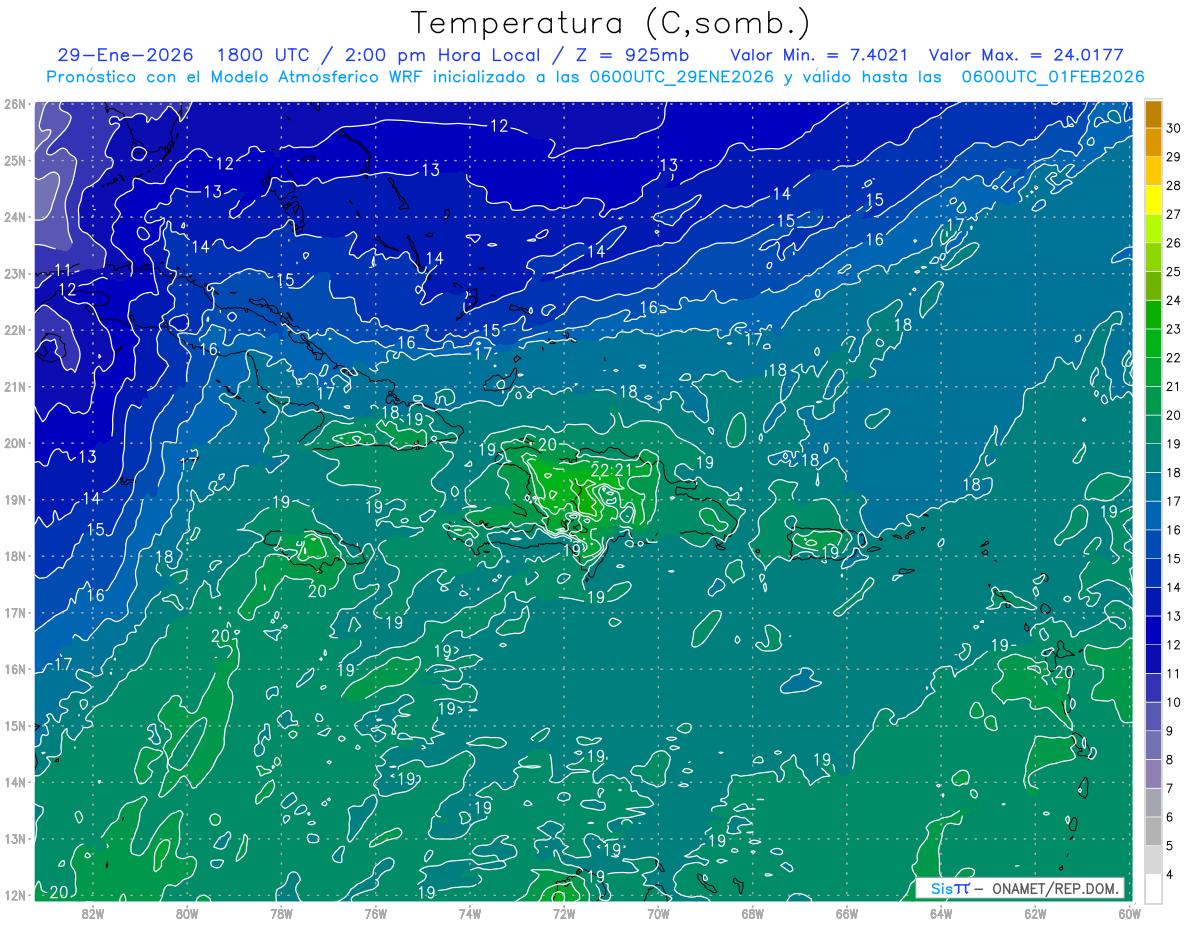Image resolution: width=1200 pixels, height=927 pixels.
Task: Click the "80W" longitude axis label
Action: coord(187,912)
